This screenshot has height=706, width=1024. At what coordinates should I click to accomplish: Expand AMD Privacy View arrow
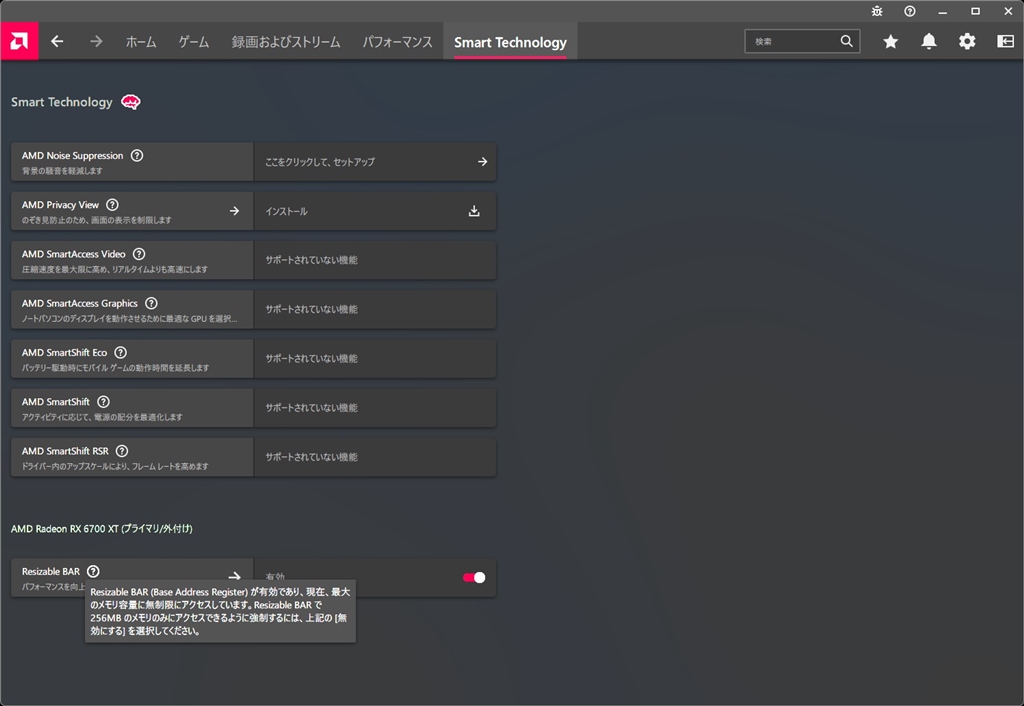[x=234, y=211]
